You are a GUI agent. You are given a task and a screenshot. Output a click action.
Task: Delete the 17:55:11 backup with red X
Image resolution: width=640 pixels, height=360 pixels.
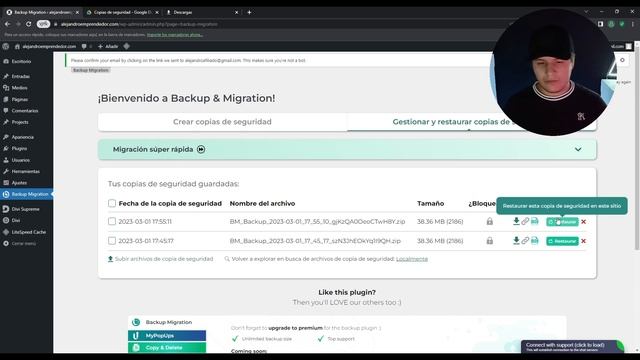point(583,222)
